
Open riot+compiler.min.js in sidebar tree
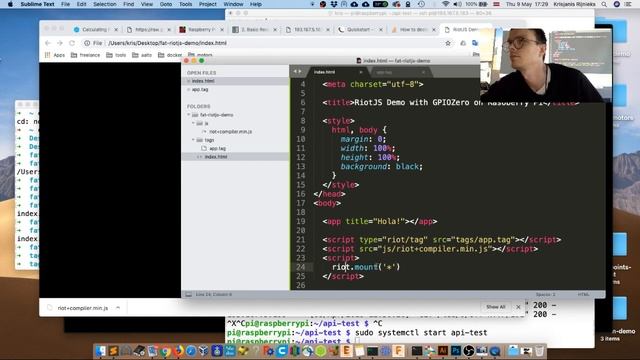[x=230, y=131]
